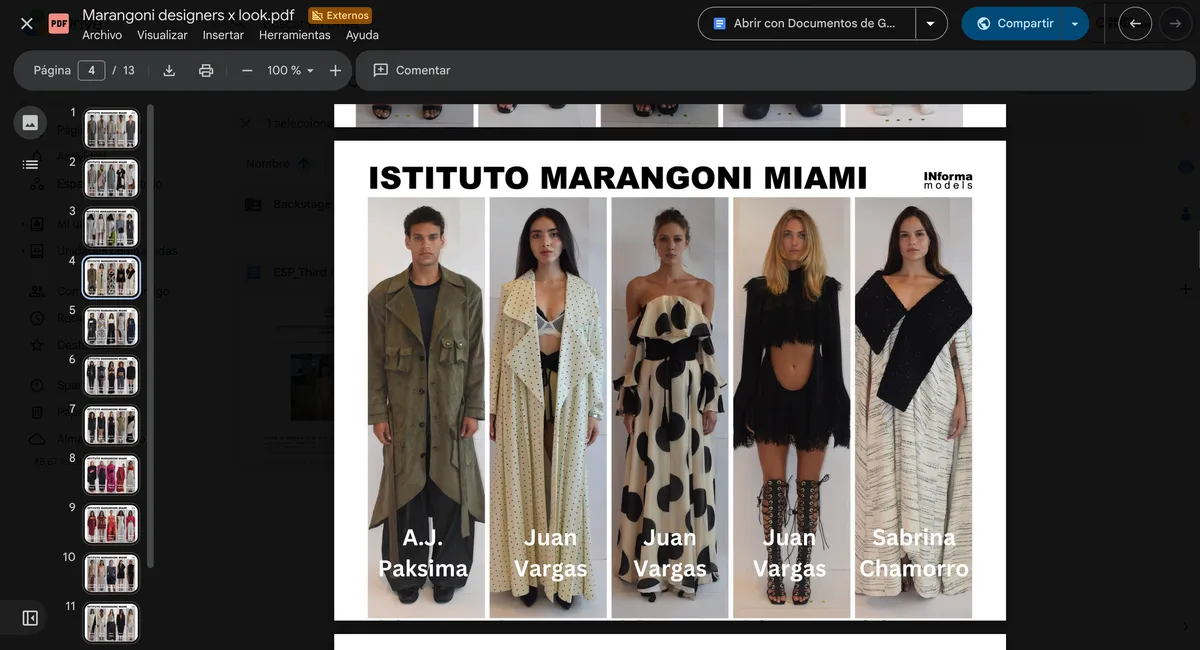This screenshot has height=650, width=1200.
Task: Select page 6 thumbnail
Action: click(x=111, y=376)
